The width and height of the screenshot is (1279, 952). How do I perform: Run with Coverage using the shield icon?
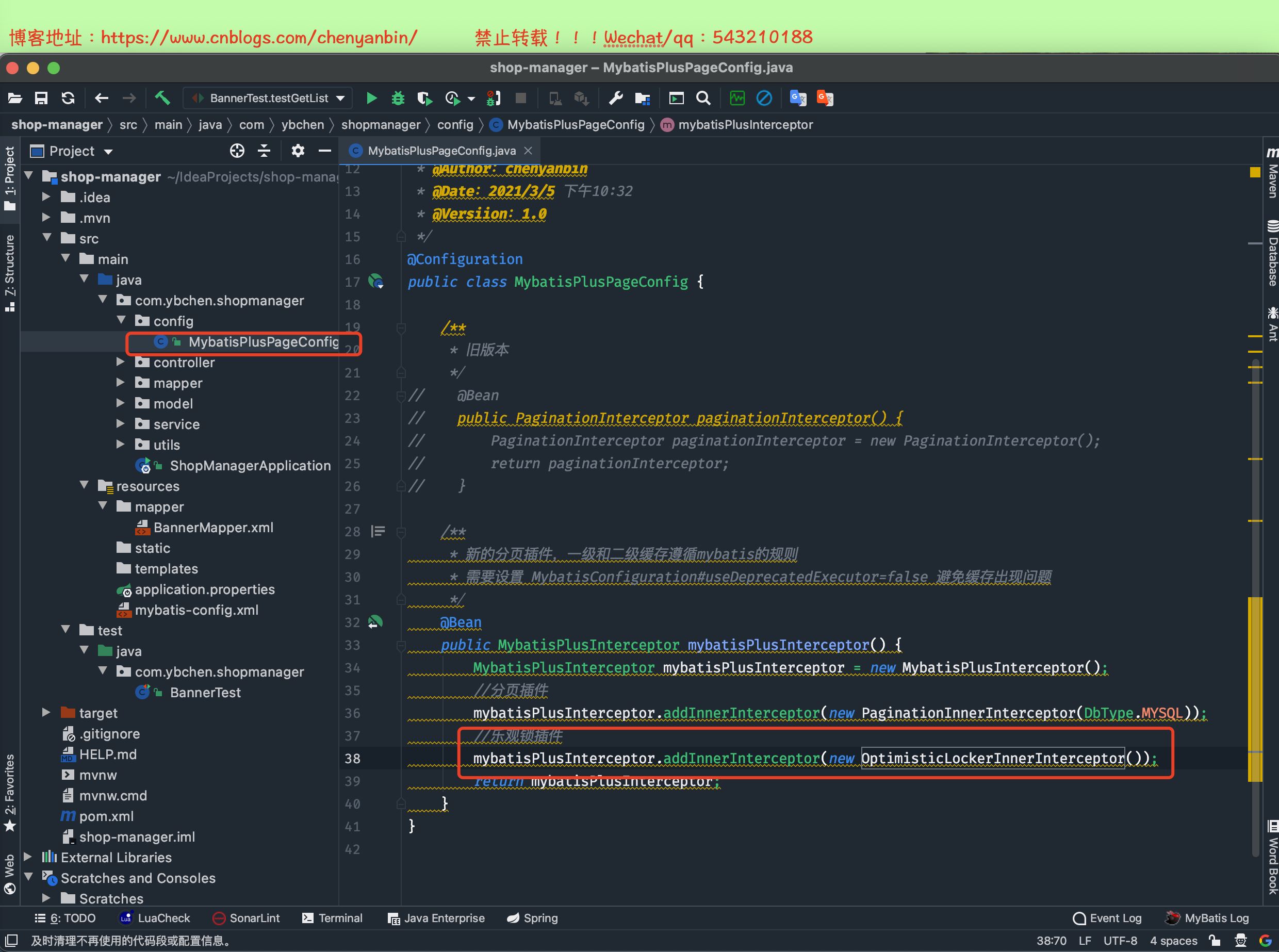coord(424,98)
